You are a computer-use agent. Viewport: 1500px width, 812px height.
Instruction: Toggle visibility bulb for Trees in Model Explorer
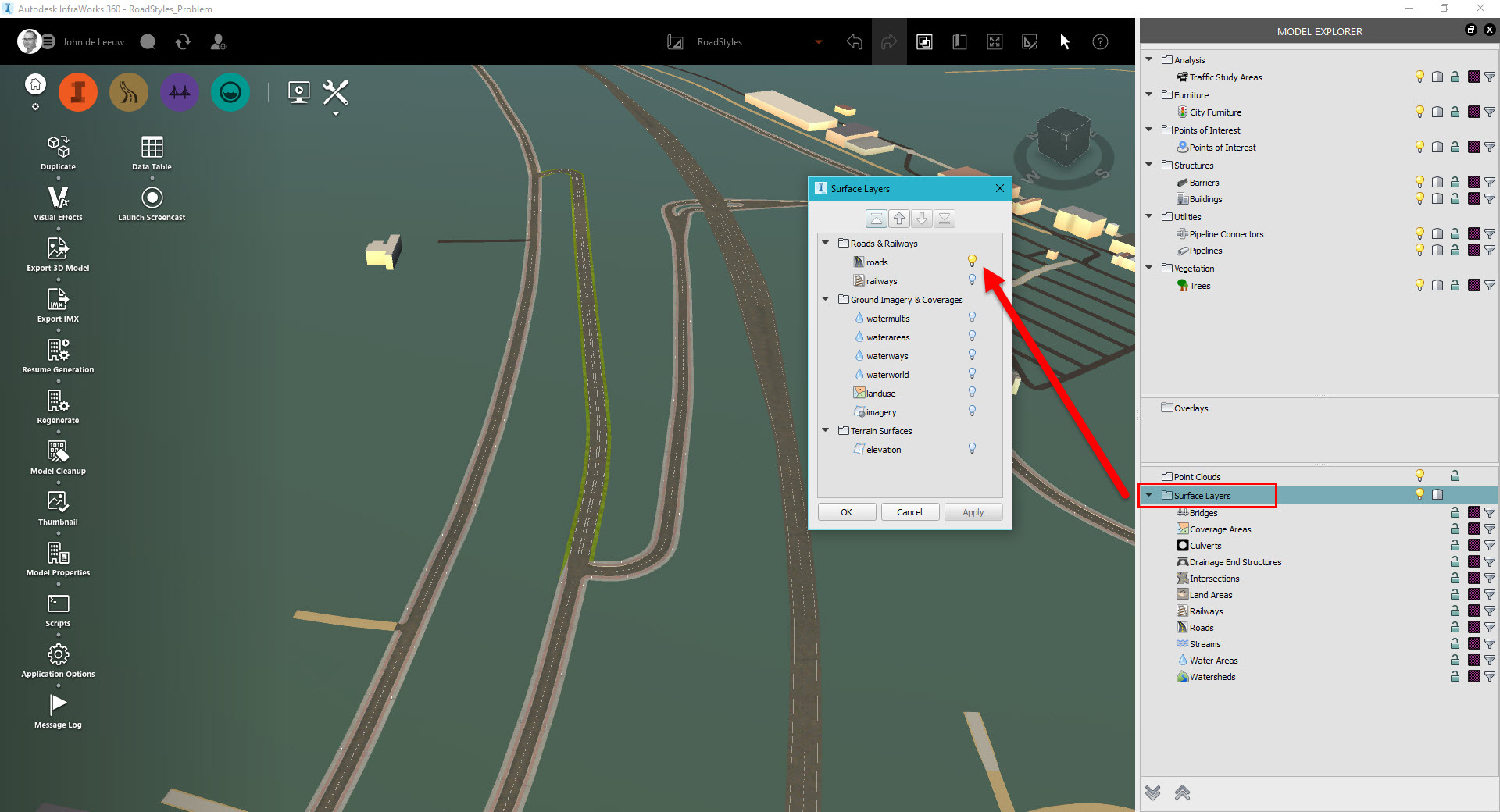(1420, 285)
